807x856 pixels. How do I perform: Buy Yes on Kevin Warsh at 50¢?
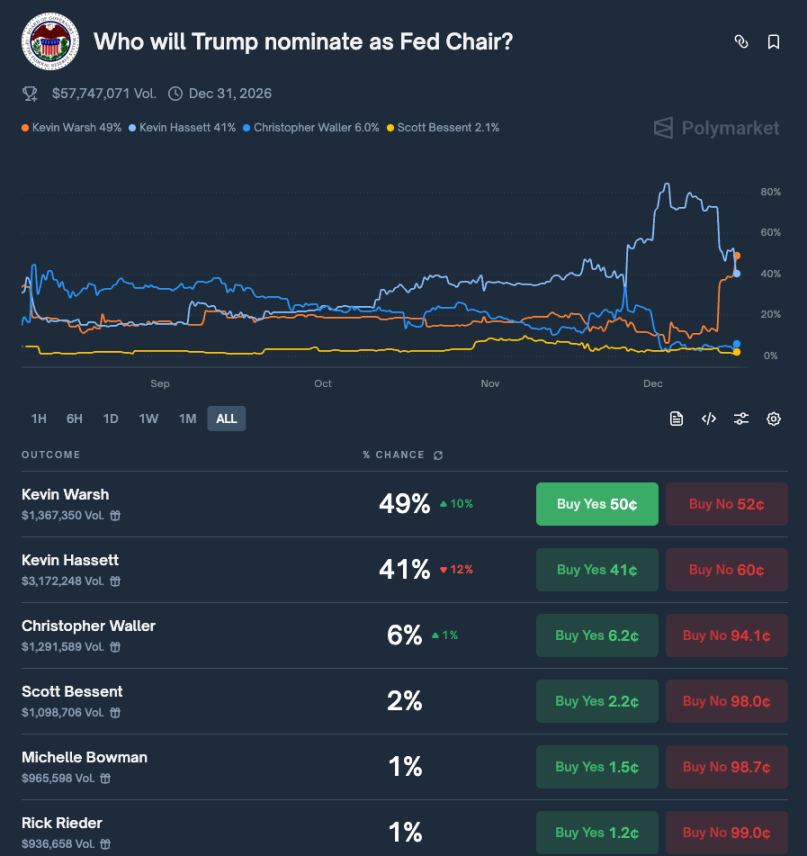tap(597, 504)
